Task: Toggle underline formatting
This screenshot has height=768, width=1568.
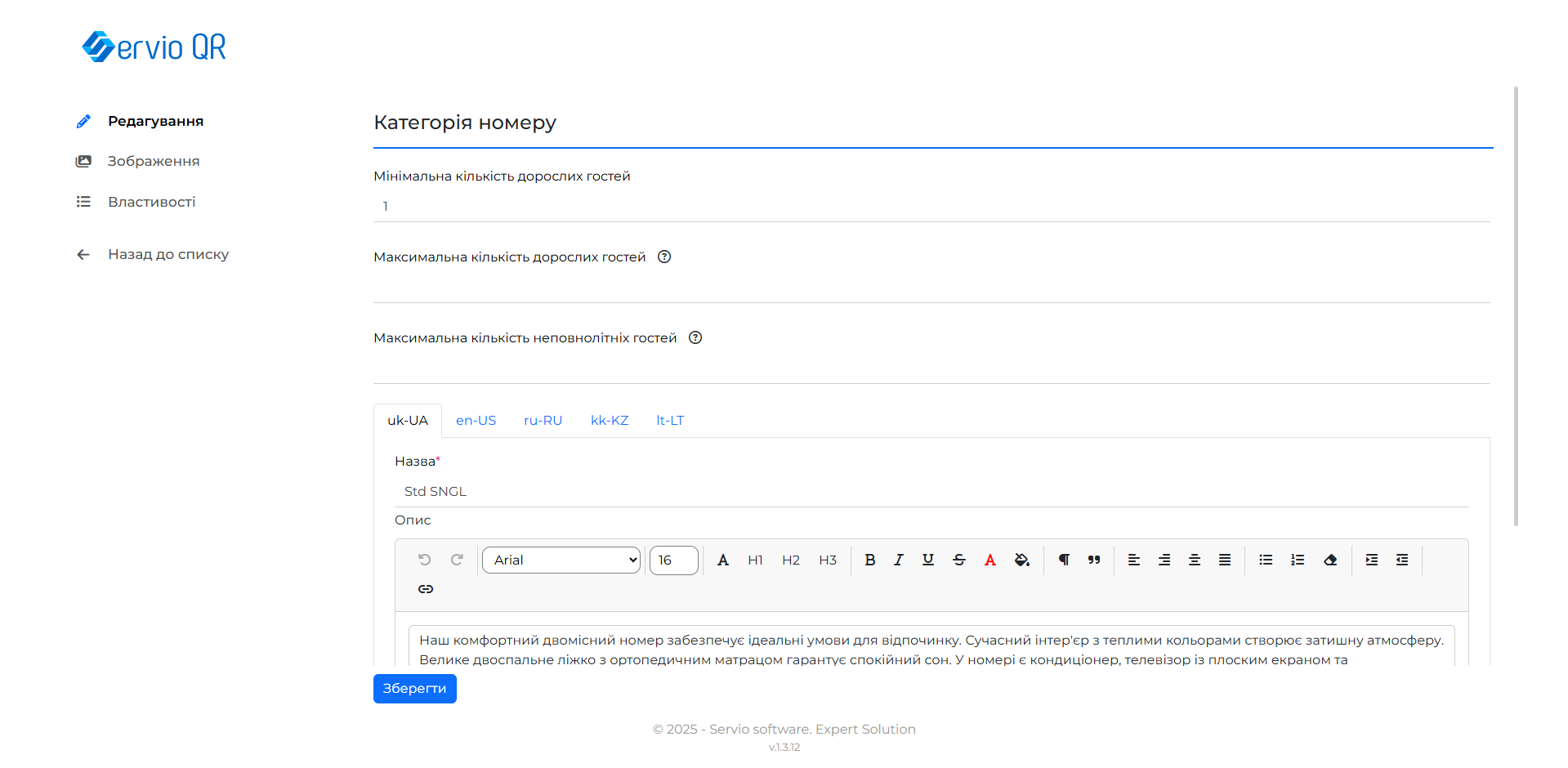Action: click(928, 560)
